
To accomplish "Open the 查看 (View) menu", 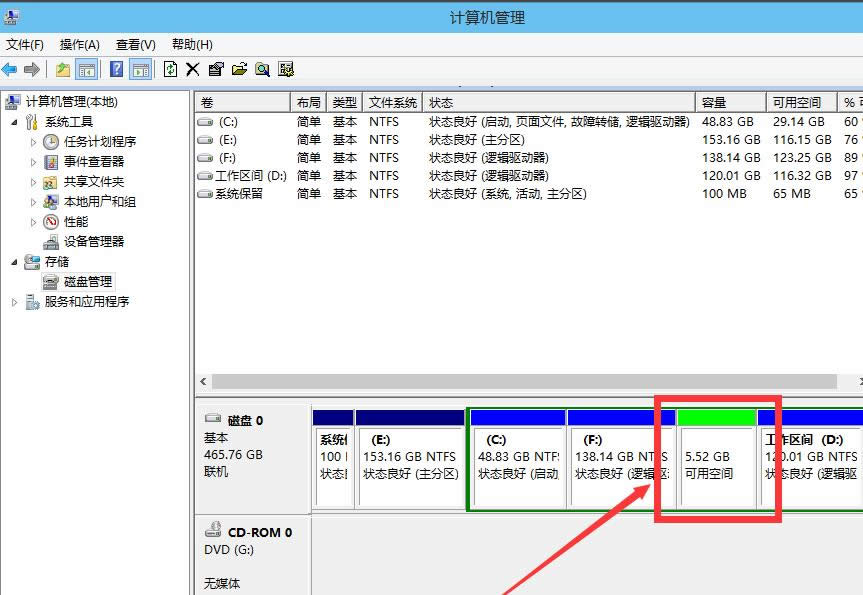I will pyautogui.click(x=134, y=44).
